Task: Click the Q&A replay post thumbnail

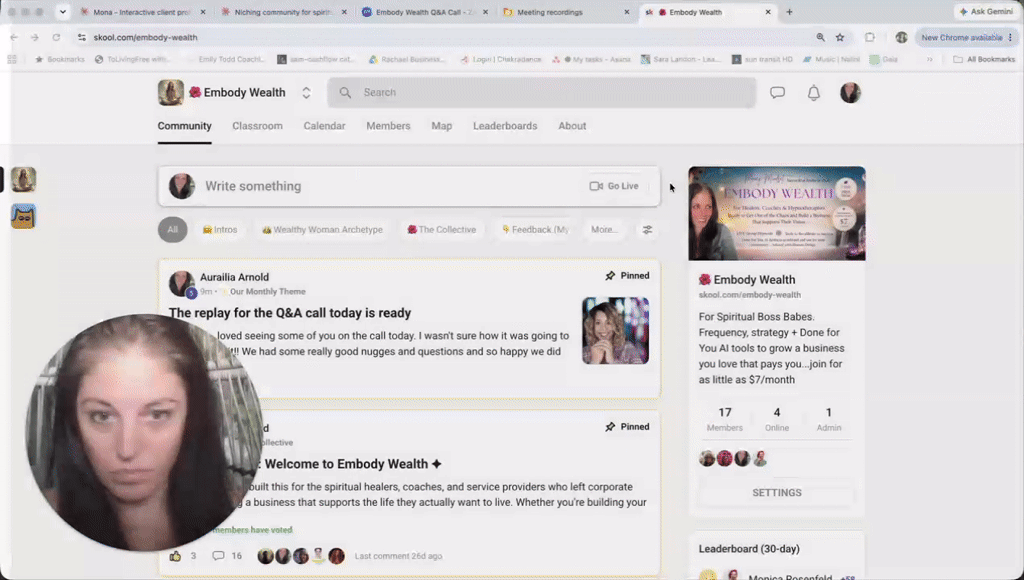Action: click(x=615, y=330)
